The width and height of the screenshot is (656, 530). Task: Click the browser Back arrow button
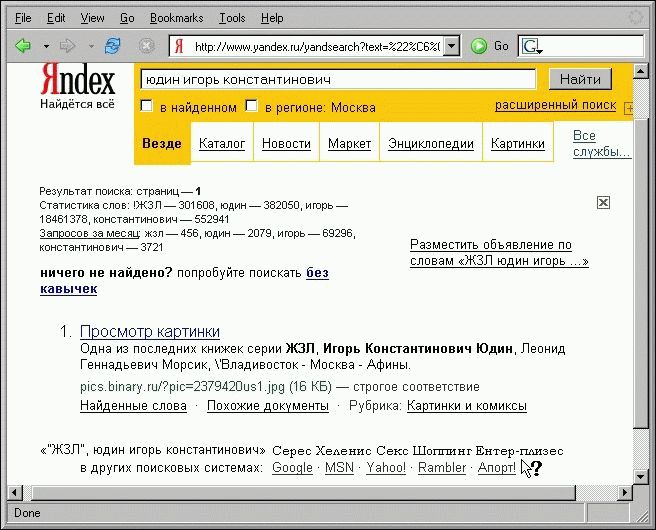[23, 46]
